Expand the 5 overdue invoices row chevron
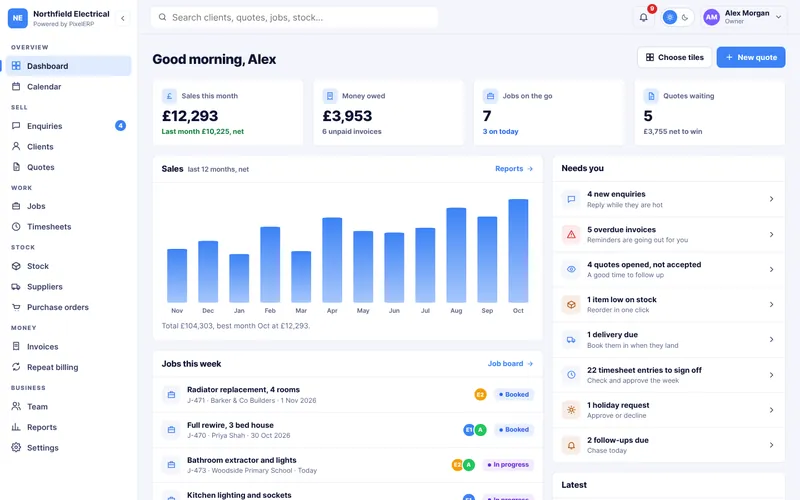 [771, 235]
